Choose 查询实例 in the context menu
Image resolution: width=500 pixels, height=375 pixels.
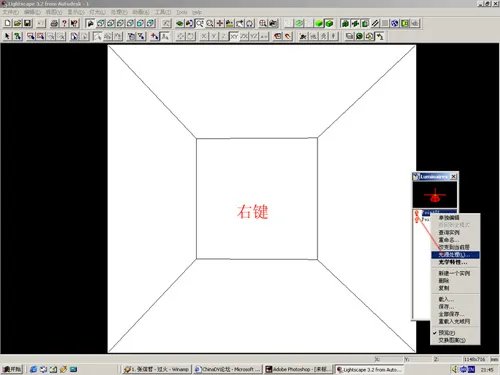coord(455,232)
